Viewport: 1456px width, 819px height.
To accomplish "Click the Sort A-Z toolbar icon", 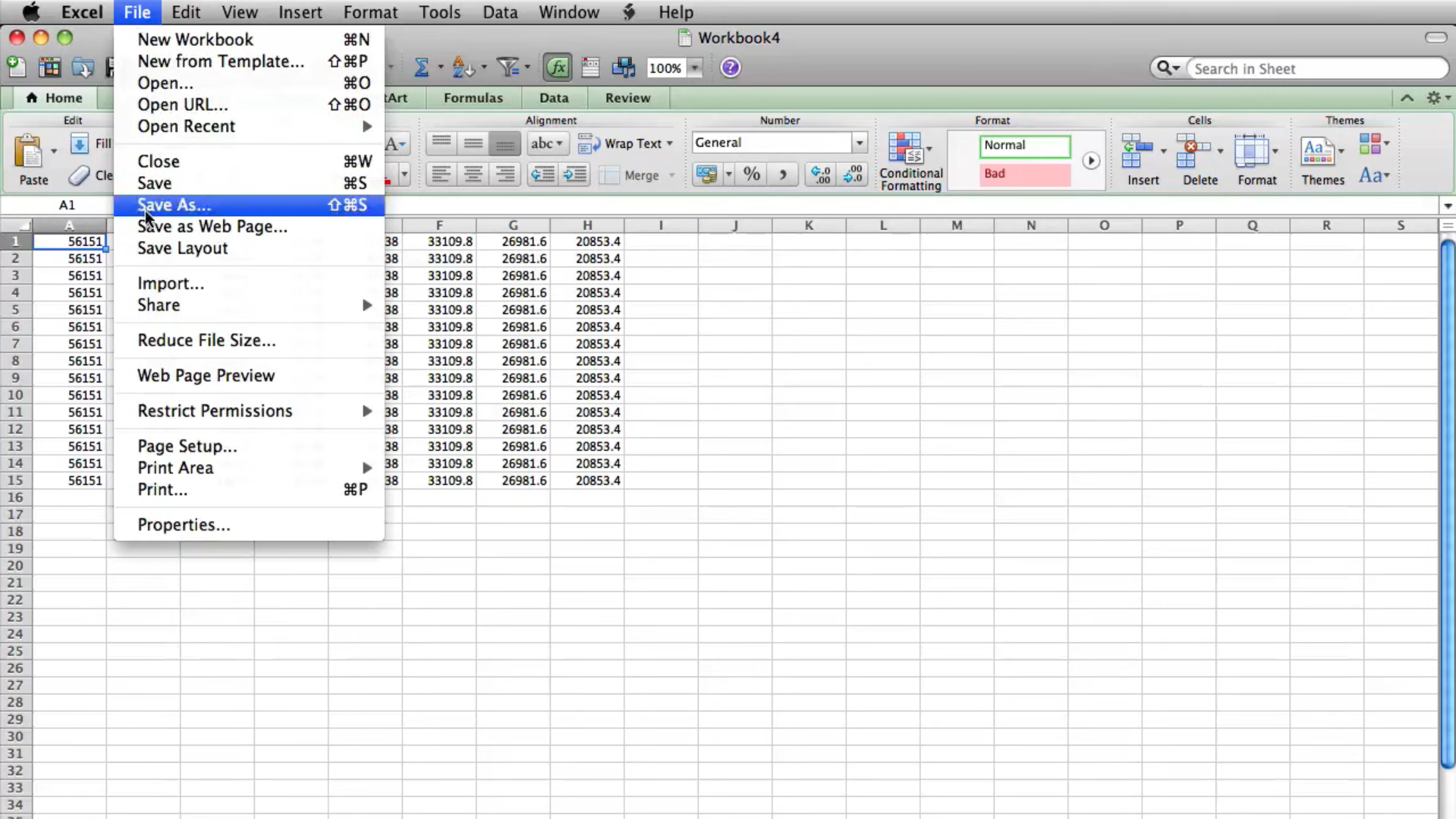I will pyautogui.click(x=463, y=68).
